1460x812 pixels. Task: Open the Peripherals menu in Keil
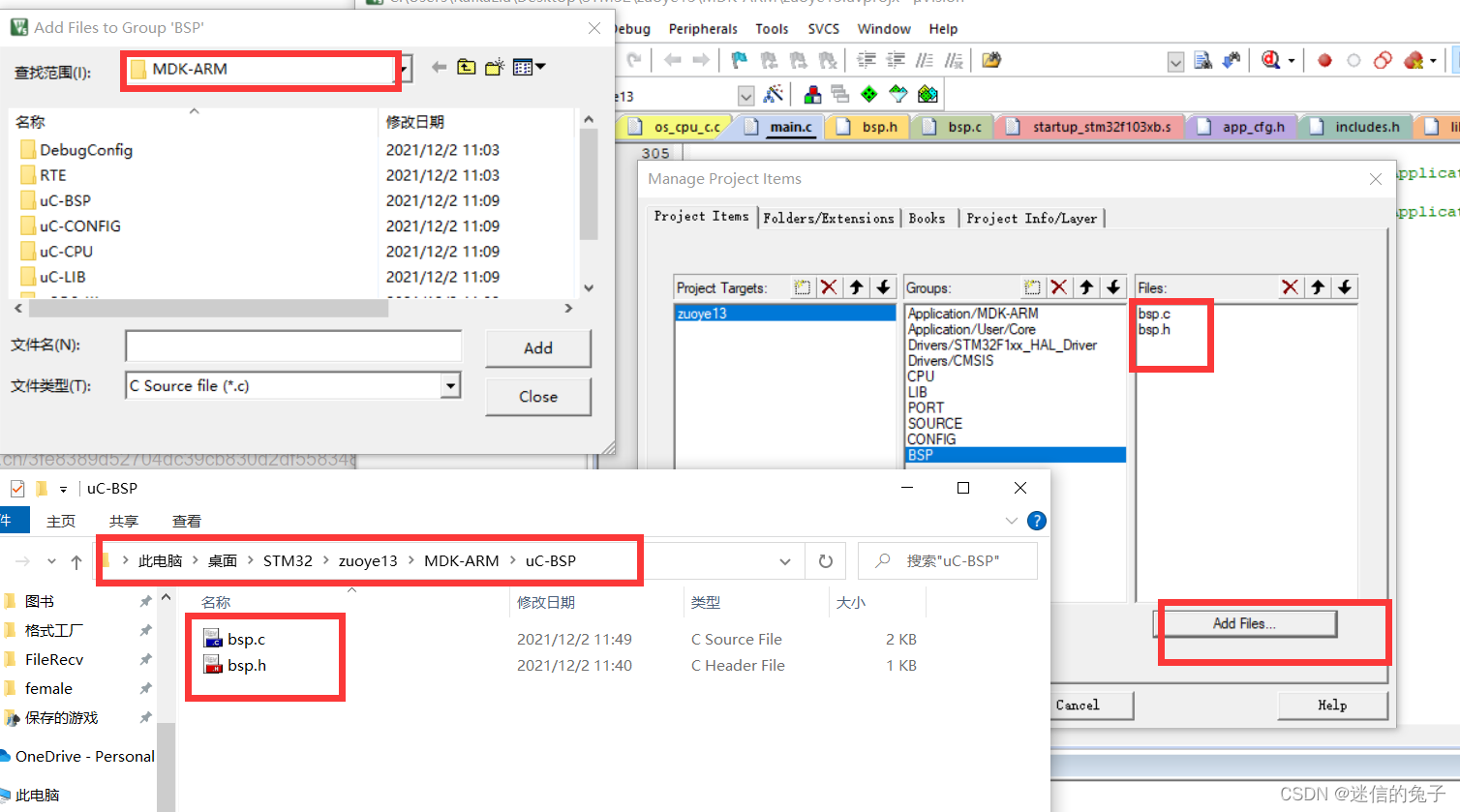pos(703,29)
